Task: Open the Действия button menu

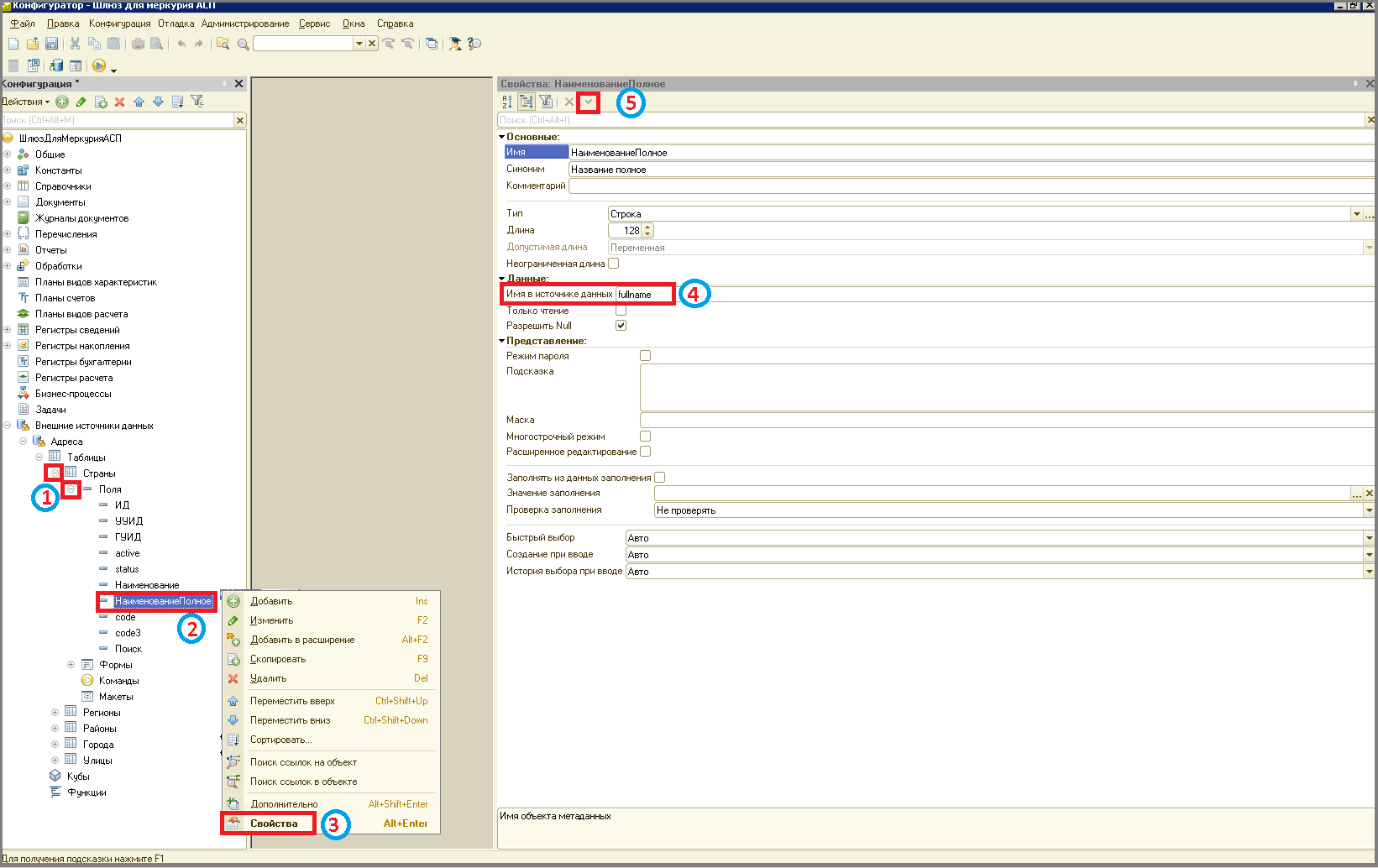Action: pyautogui.click(x=26, y=102)
